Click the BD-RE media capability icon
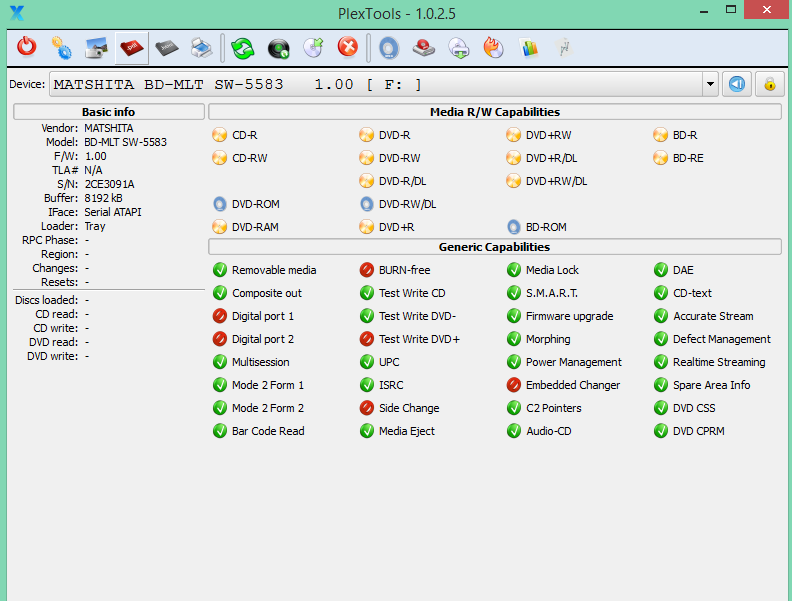Screen dimensions: 792x601 [661, 158]
